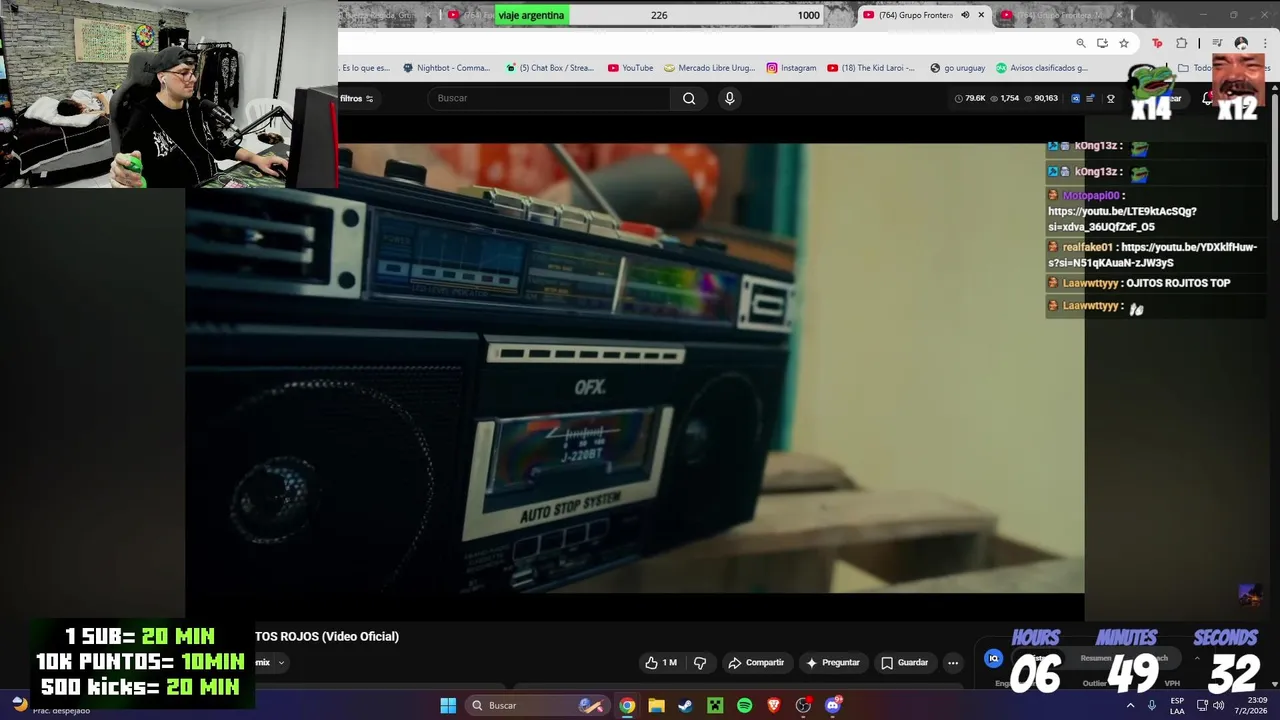
Task: Open Spotify from the taskbar
Action: pyautogui.click(x=744, y=705)
